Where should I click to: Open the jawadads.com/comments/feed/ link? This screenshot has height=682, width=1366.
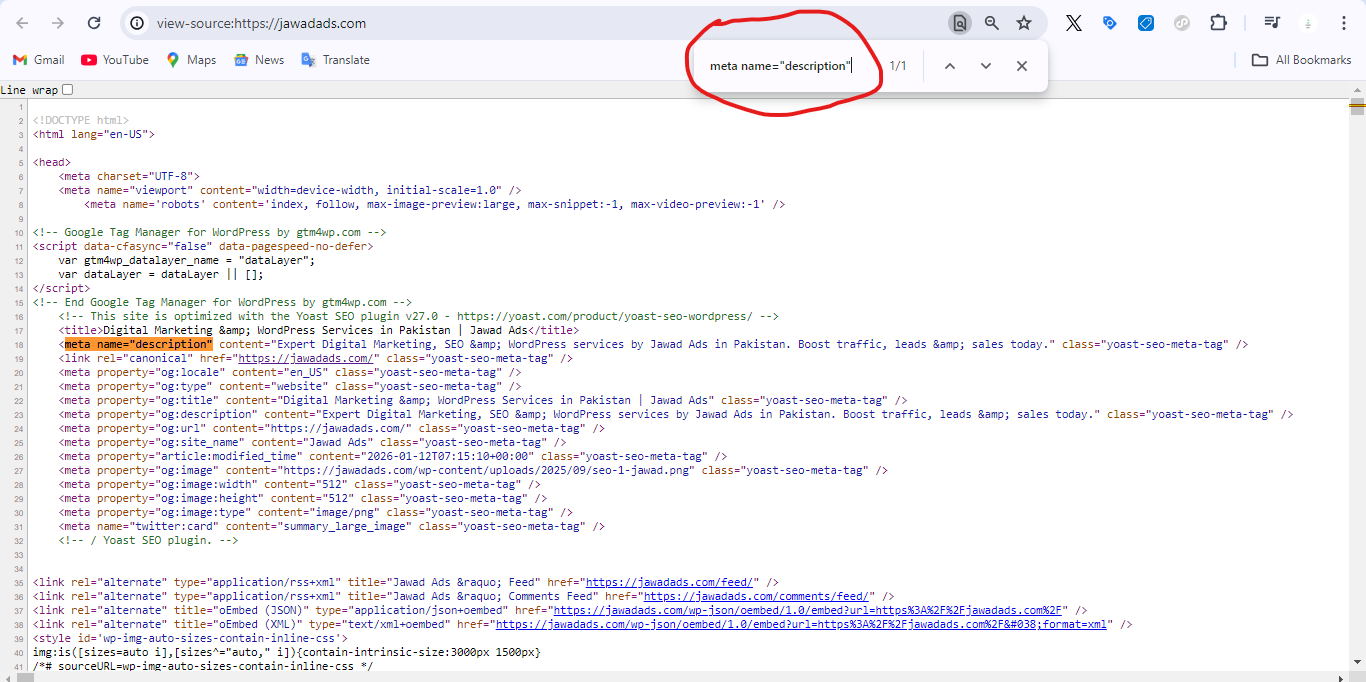point(760,596)
